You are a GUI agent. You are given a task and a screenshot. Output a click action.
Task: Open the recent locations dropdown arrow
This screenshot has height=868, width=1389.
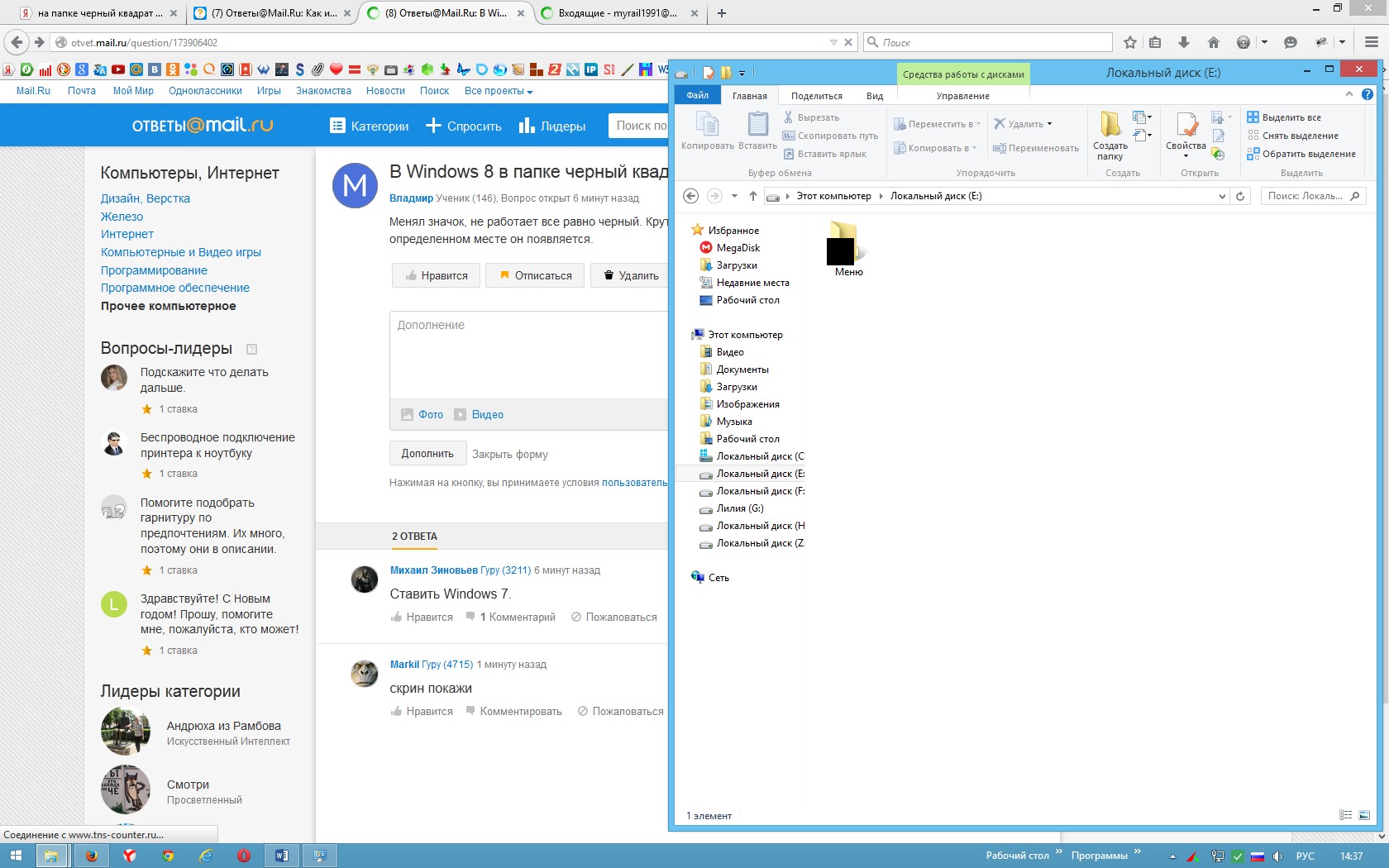(x=734, y=196)
